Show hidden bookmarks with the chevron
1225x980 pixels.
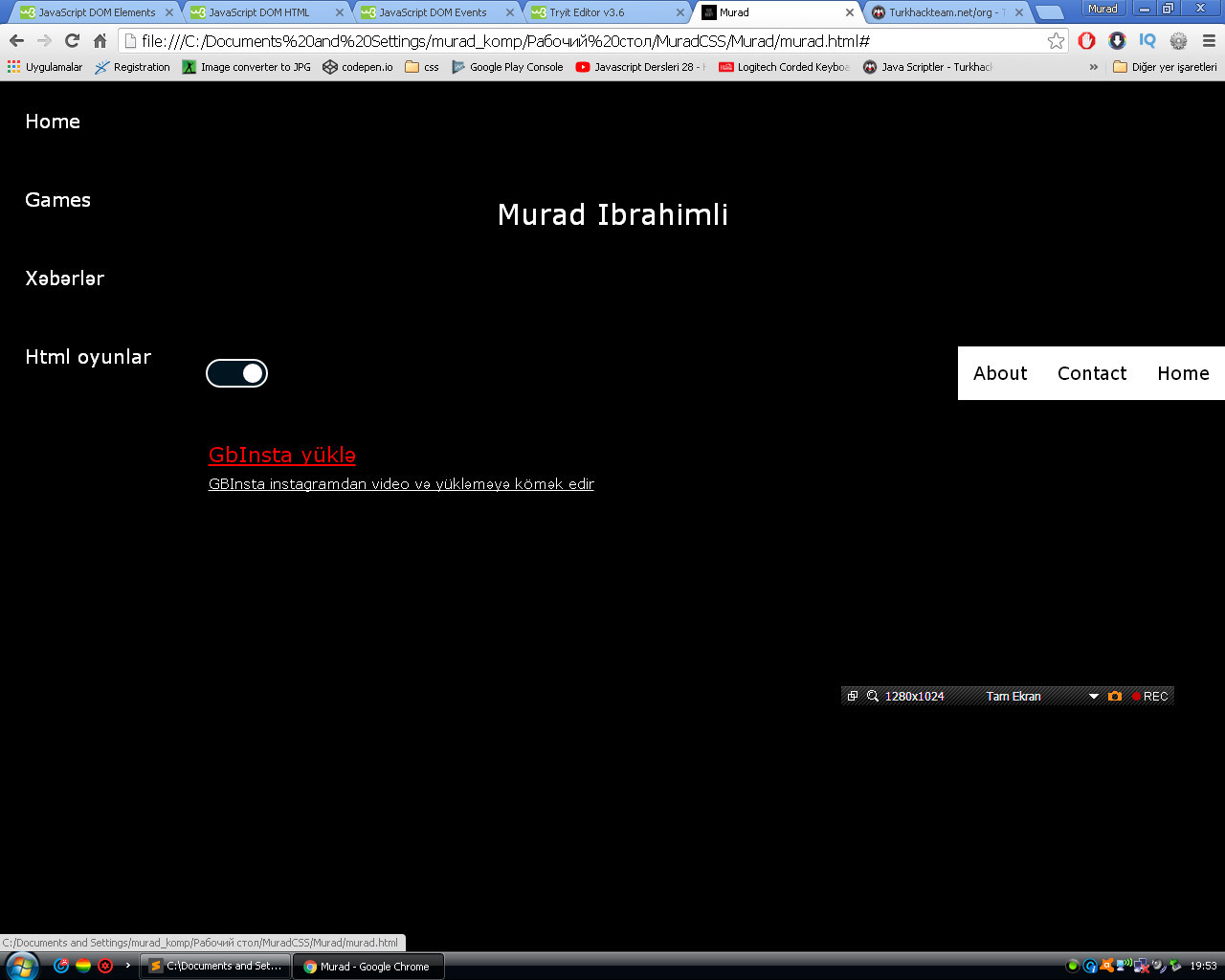pyautogui.click(x=1094, y=67)
